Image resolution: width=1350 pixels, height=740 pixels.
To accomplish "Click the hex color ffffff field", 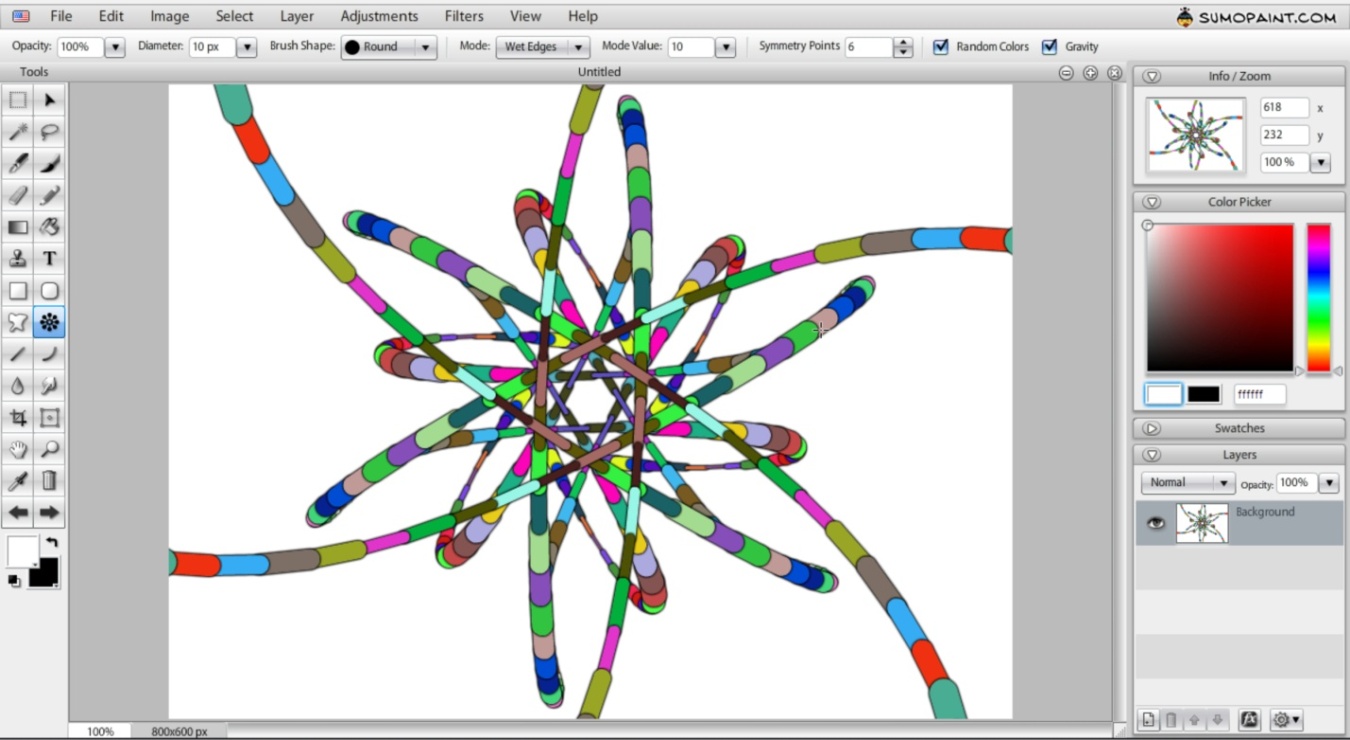I will point(1259,395).
